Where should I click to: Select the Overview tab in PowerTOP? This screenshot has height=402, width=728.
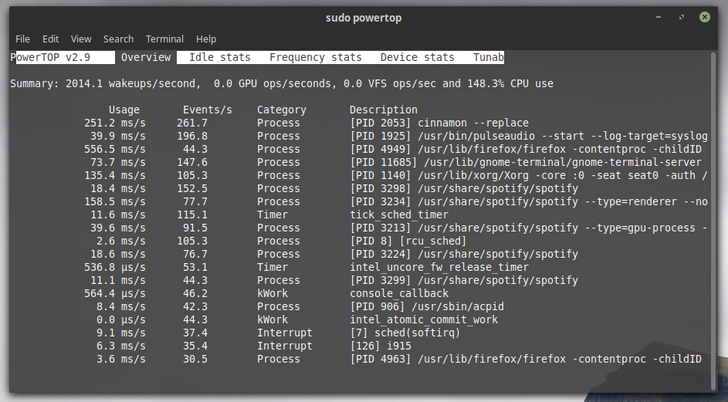pyautogui.click(x=146, y=58)
